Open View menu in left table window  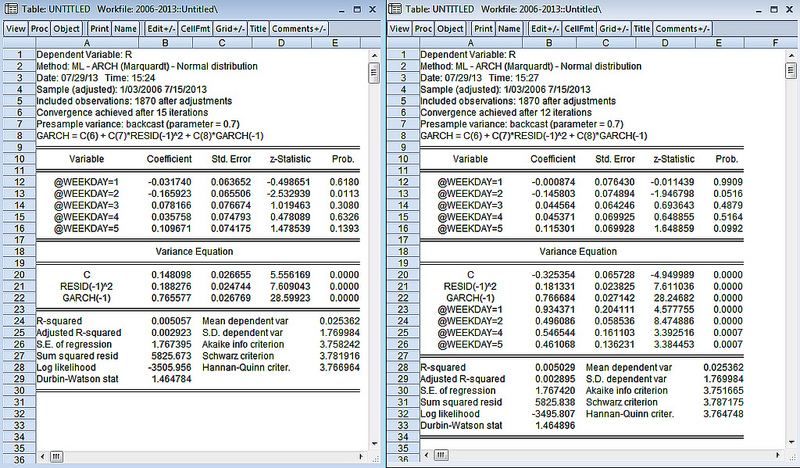[x=15, y=29]
